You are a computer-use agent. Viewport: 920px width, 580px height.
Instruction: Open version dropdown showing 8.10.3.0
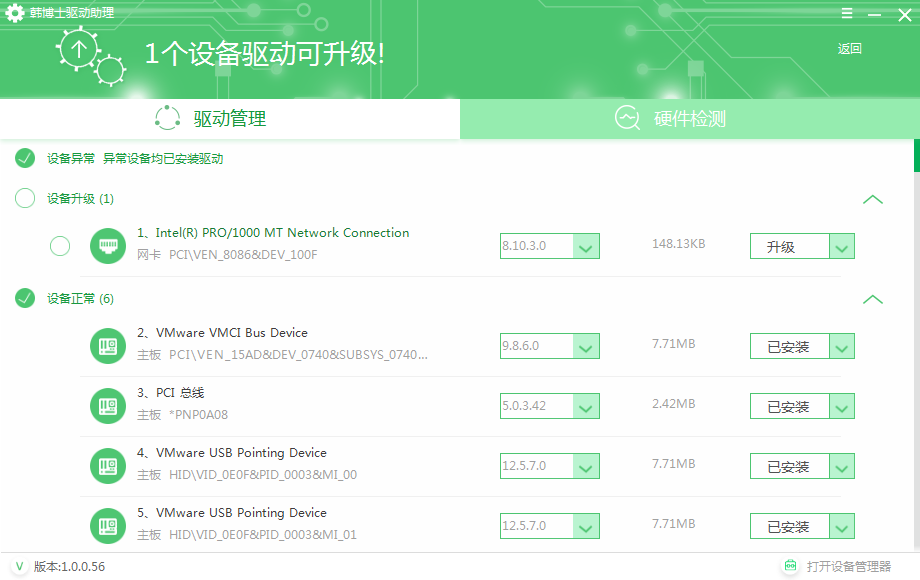(586, 246)
